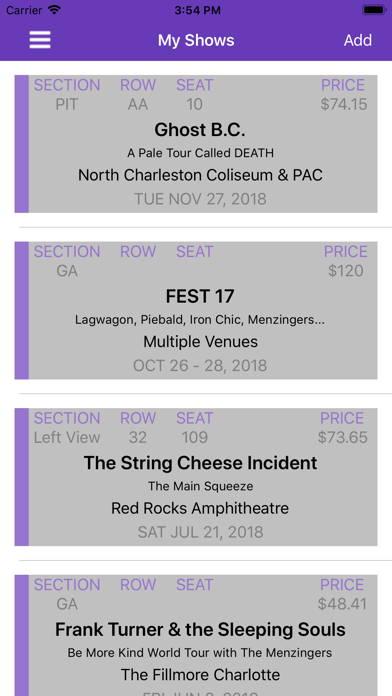Tap the battery indicator icon
The image size is (392, 696).
pos(374,10)
